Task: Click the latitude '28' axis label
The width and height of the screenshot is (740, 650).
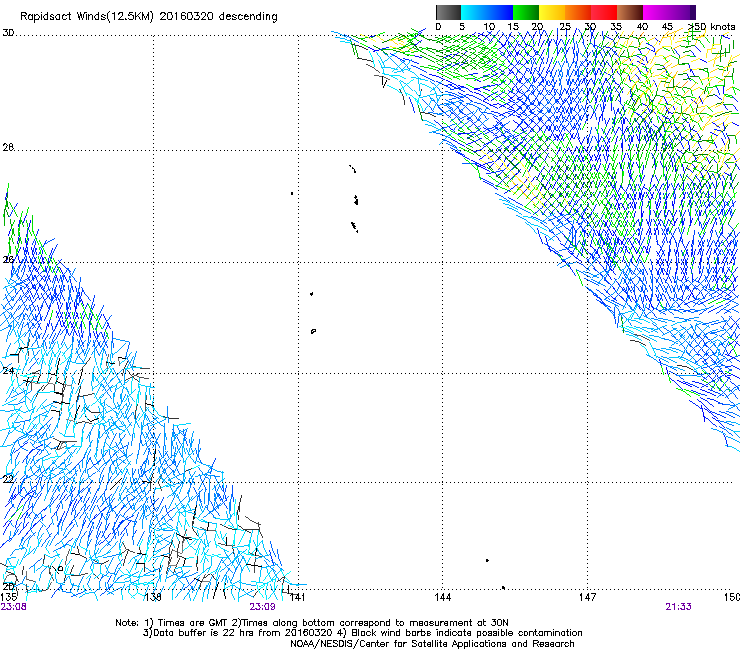Action: click(8, 147)
